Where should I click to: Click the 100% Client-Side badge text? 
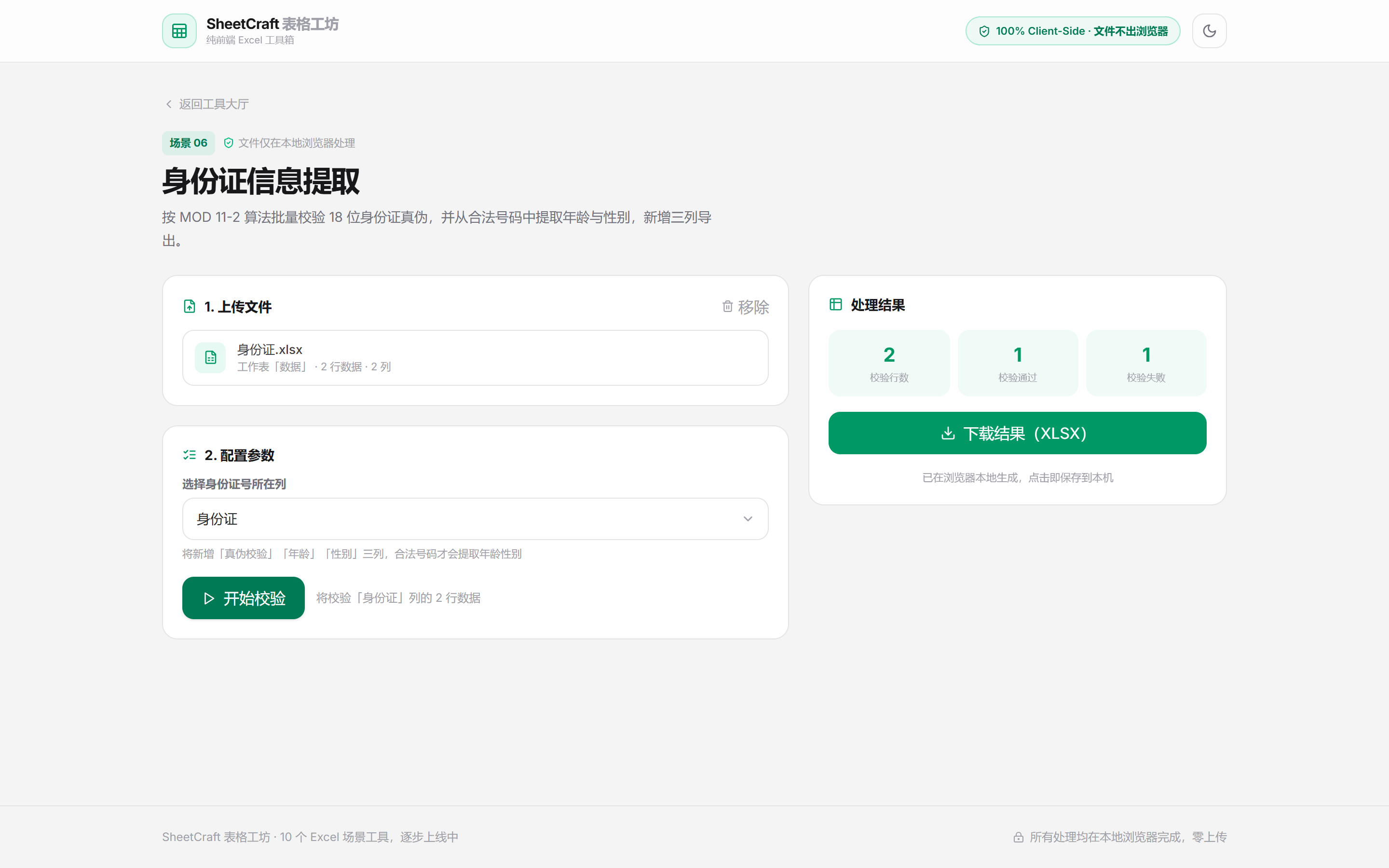[x=1081, y=31]
